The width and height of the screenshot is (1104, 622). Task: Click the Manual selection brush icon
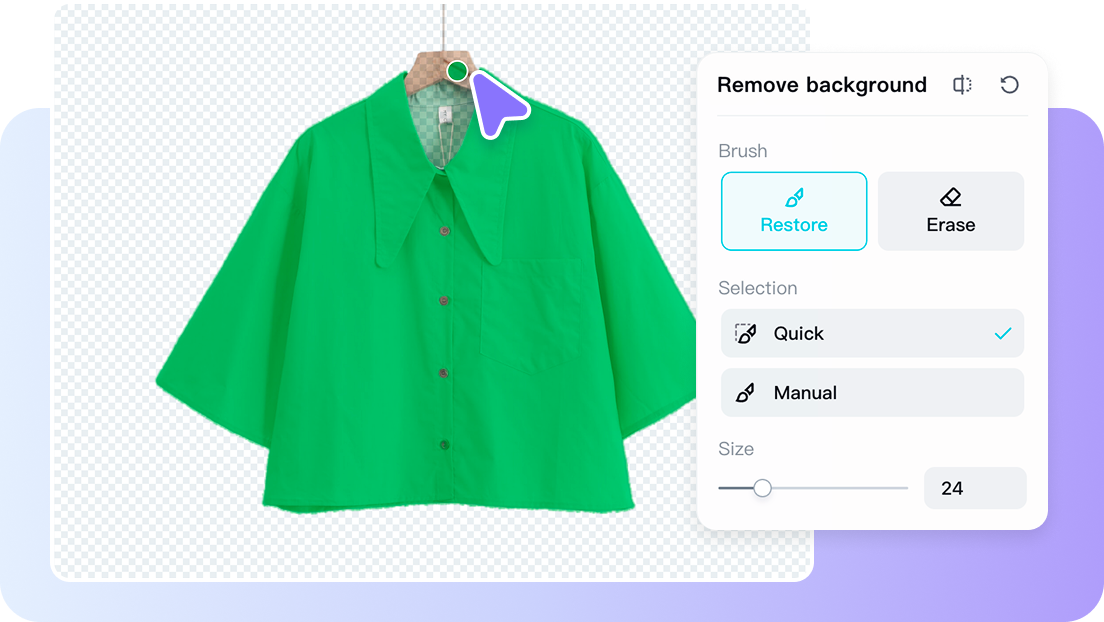tap(744, 392)
